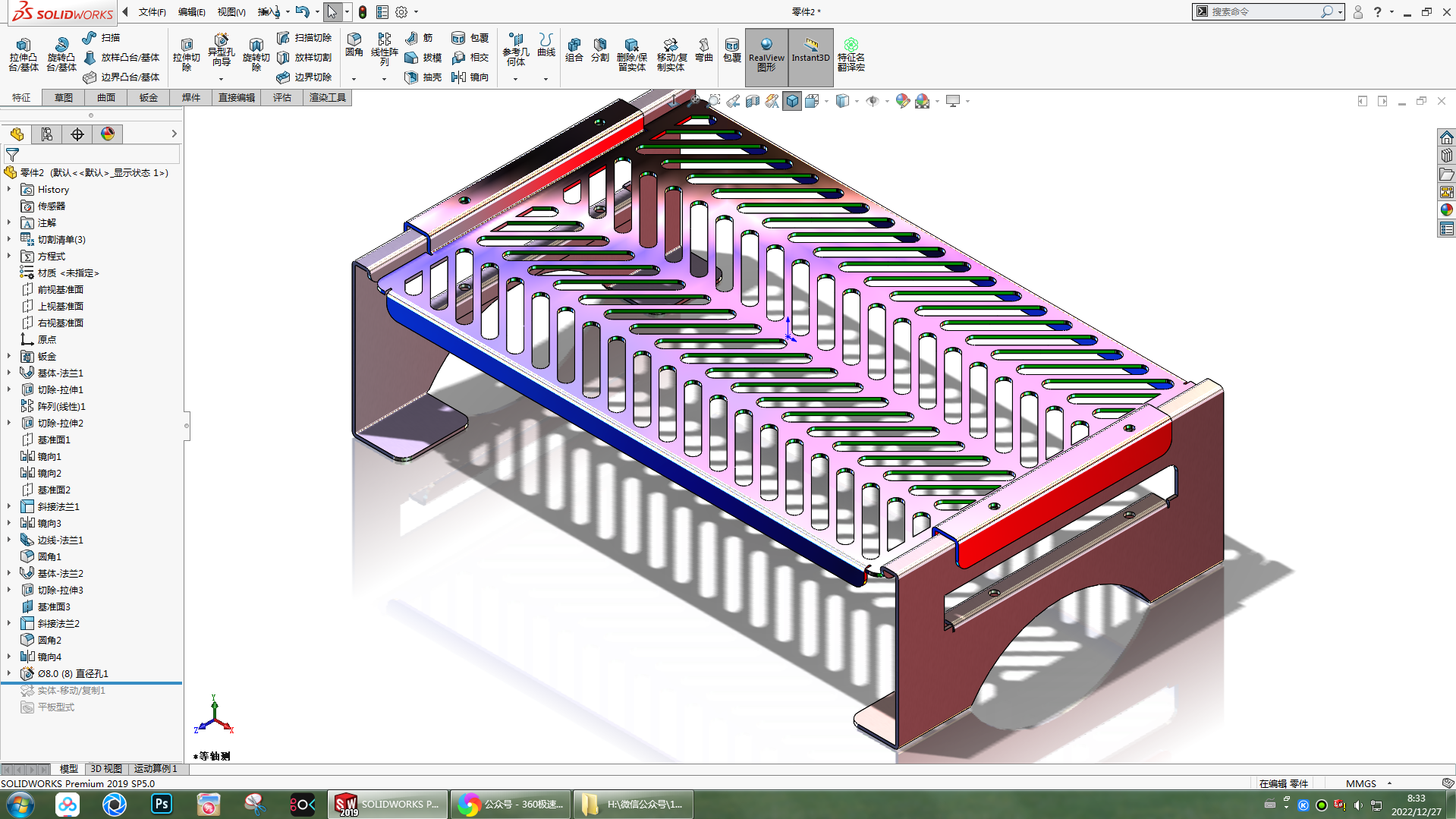Open the 异型孔向导 hole wizard
The width and height of the screenshot is (1456, 819).
click(x=221, y=50)
